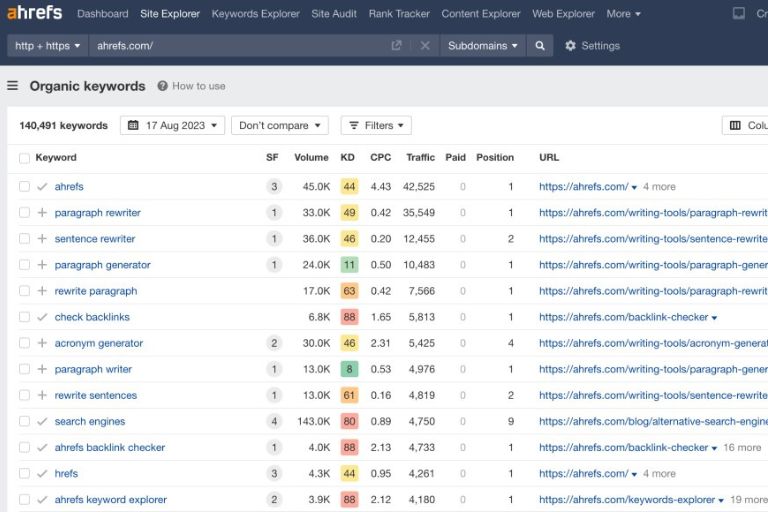Expand URL arrow in check backlinks row

[x=714, y=318]
